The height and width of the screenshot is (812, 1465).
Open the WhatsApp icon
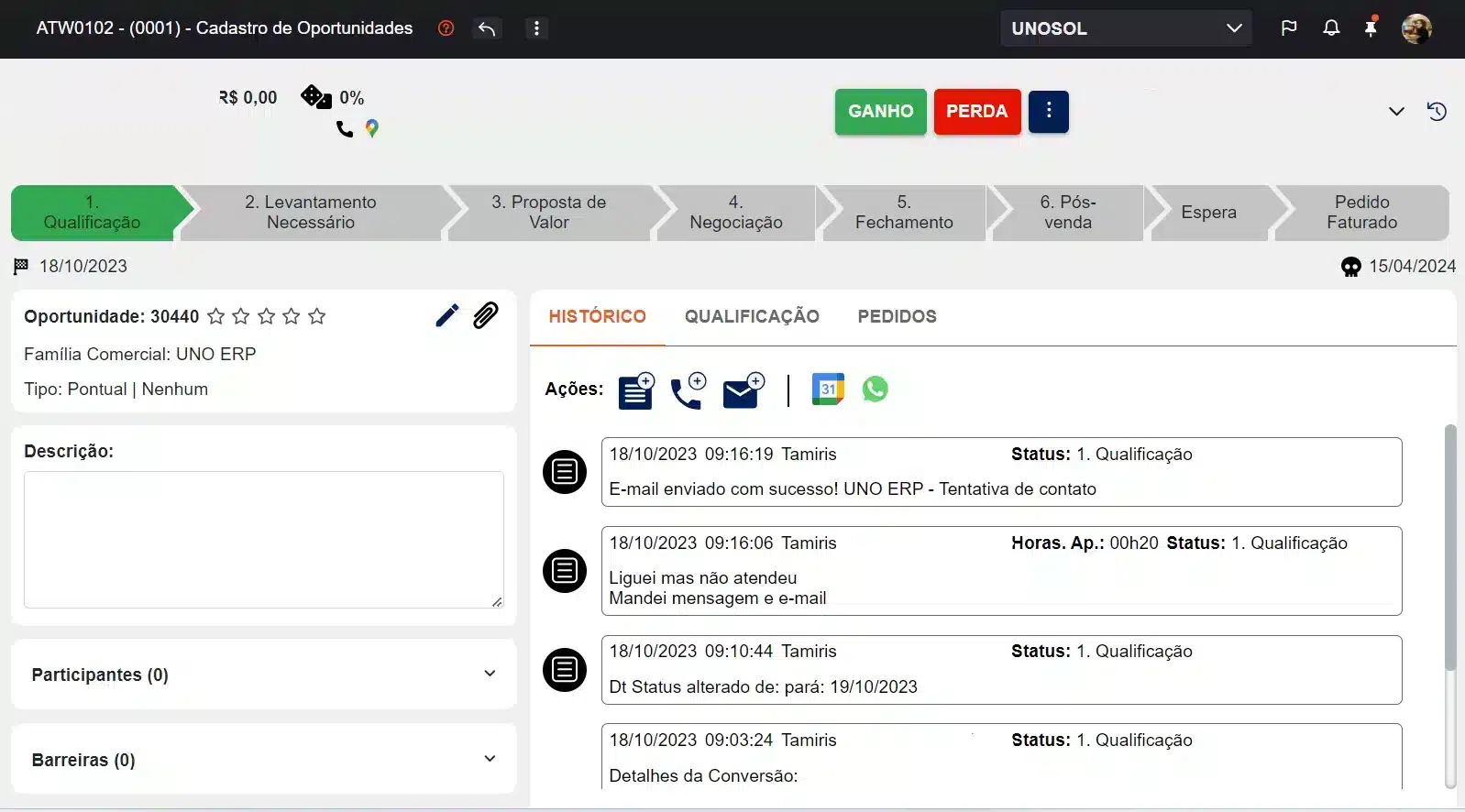[875, 390]
